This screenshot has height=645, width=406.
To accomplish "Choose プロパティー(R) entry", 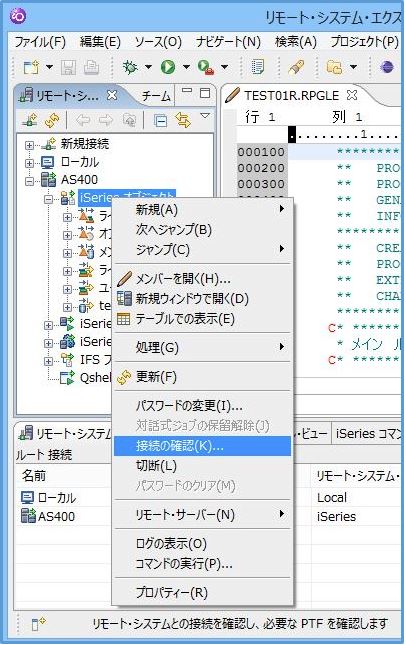I will [x=202, y=593].
